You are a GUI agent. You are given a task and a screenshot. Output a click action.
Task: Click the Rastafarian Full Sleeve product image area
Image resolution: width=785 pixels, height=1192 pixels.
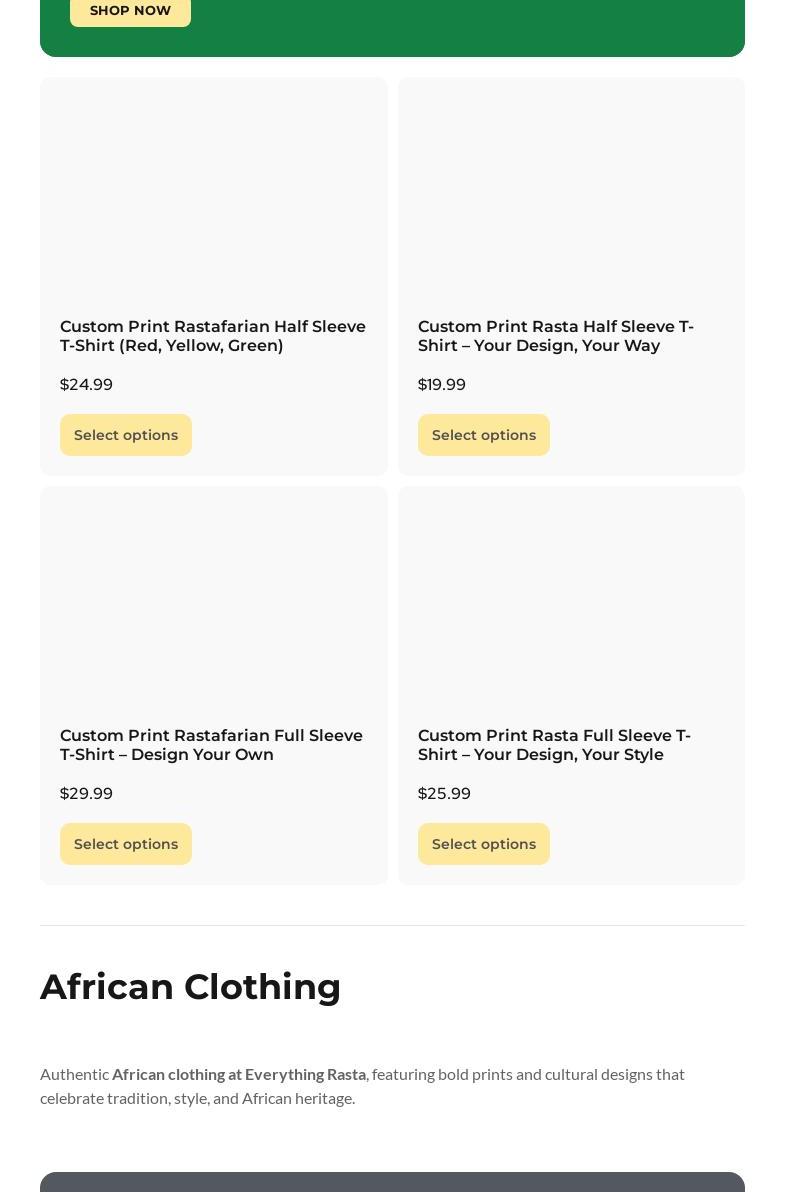point(213,600)
